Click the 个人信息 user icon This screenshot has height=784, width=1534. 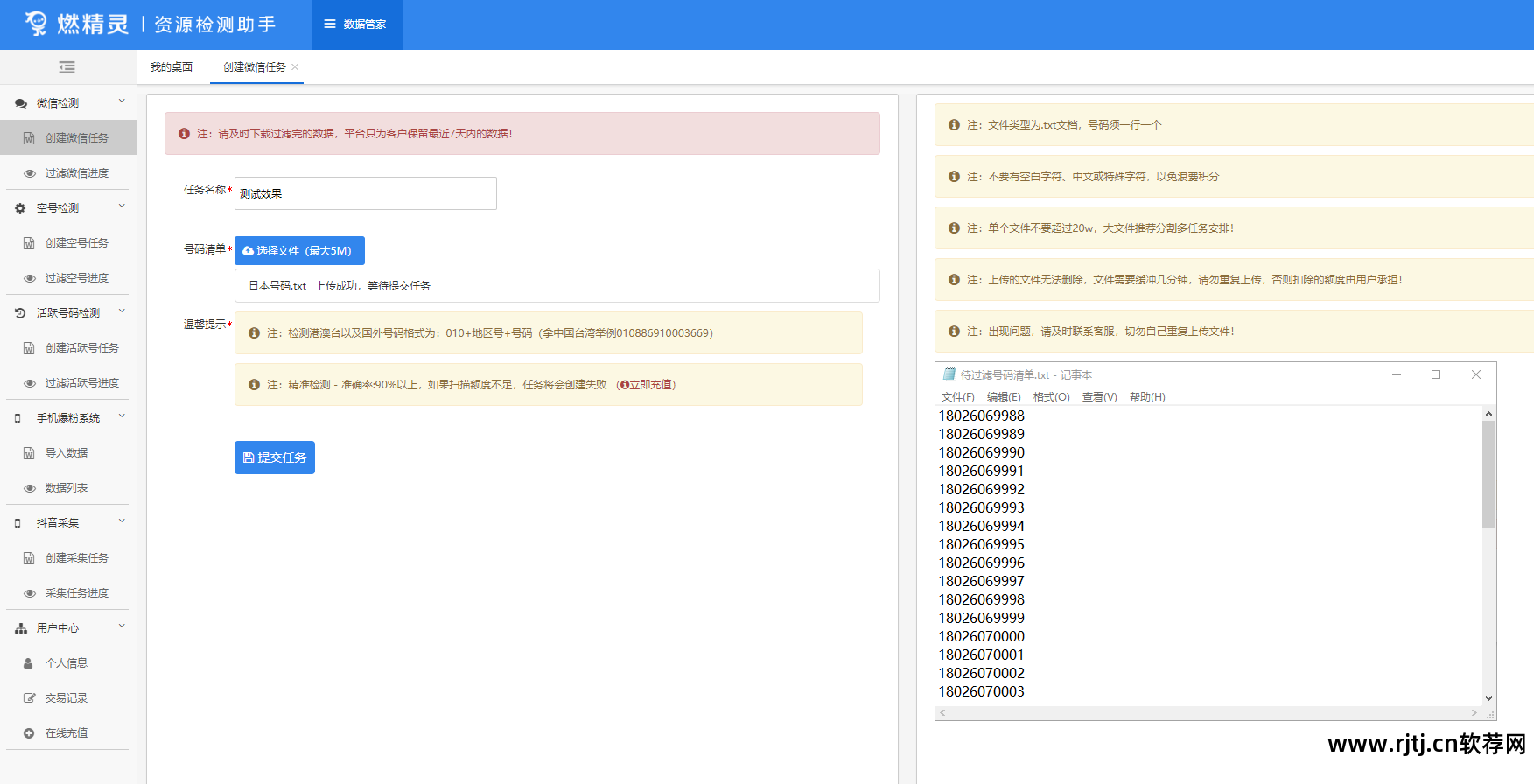(29, 663)
